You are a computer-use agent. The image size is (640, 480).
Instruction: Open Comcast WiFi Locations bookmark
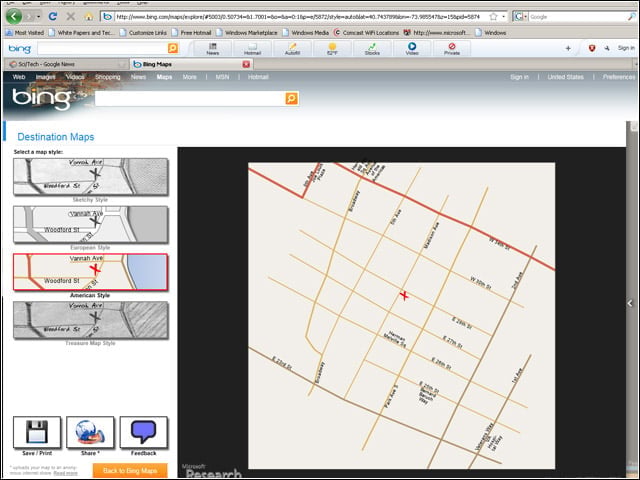coord(366,33)
